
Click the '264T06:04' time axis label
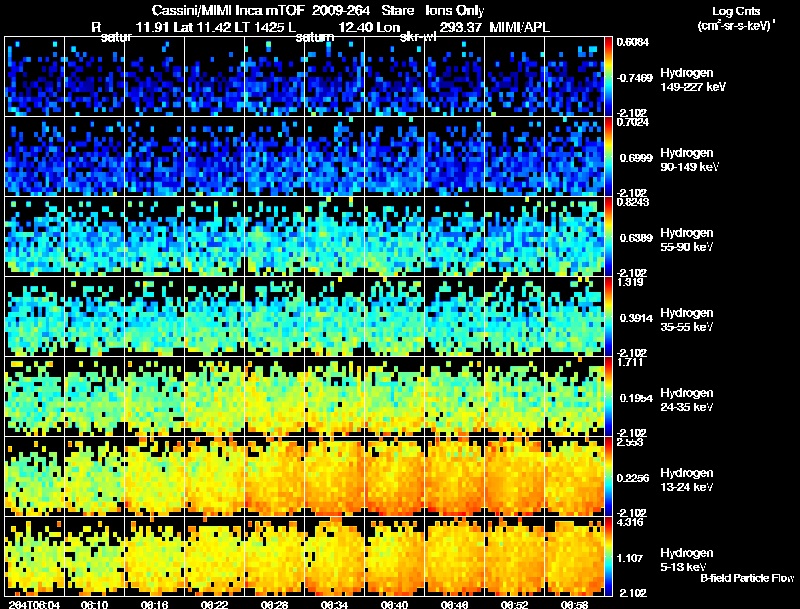(x=34, y=604)
